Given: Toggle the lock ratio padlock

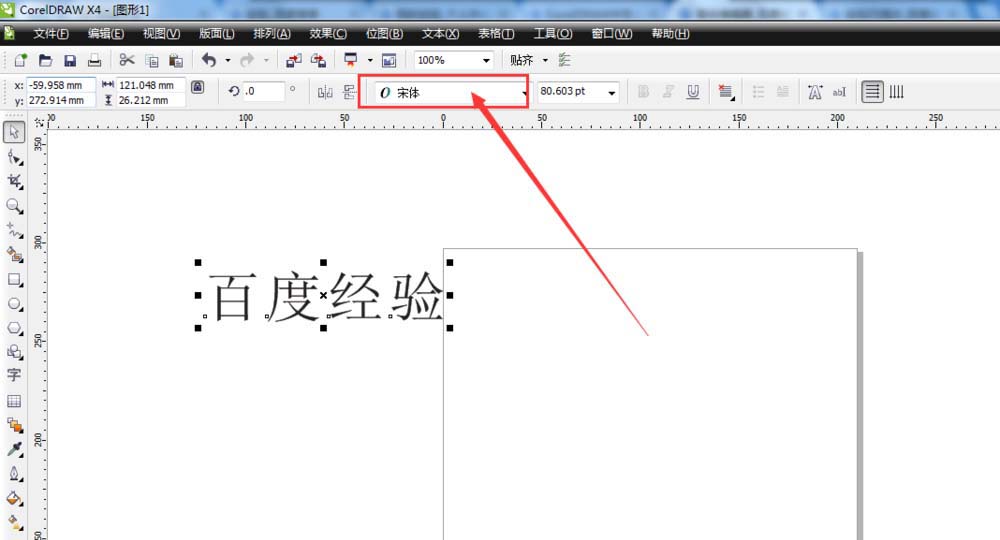Looking at the screenshot, I should coord(198,87).
